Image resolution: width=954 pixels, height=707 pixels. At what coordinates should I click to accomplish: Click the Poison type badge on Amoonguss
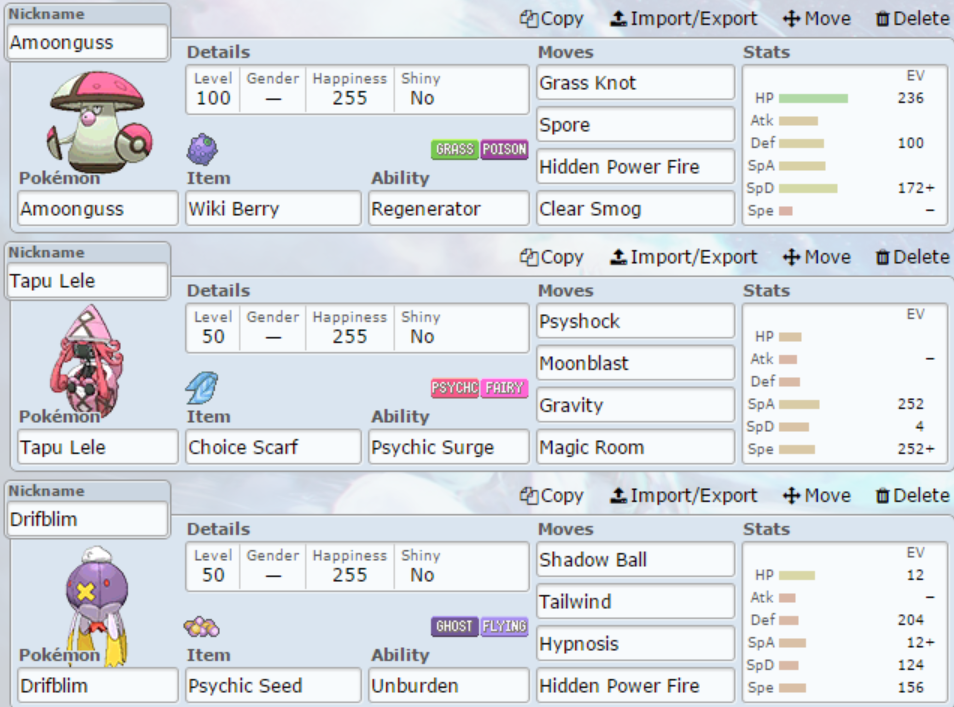pyautogui.click(x=504, y=149)
